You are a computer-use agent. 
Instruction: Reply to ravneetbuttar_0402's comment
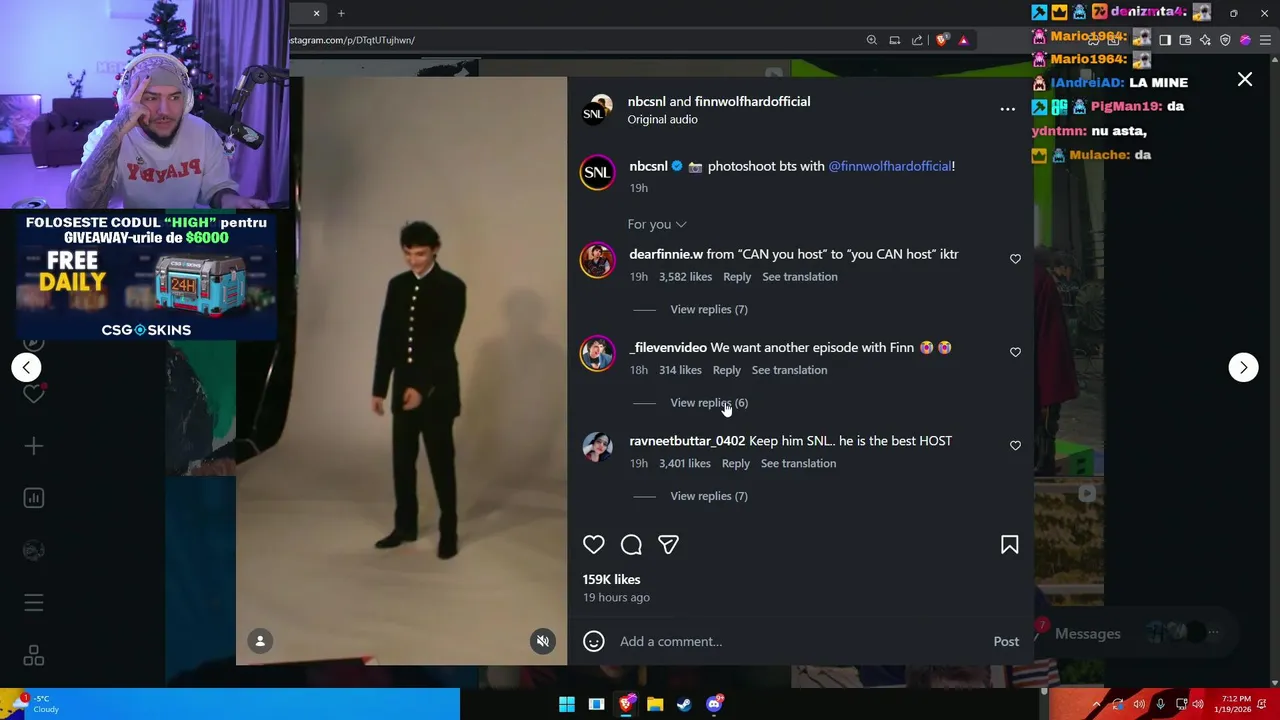736,463
